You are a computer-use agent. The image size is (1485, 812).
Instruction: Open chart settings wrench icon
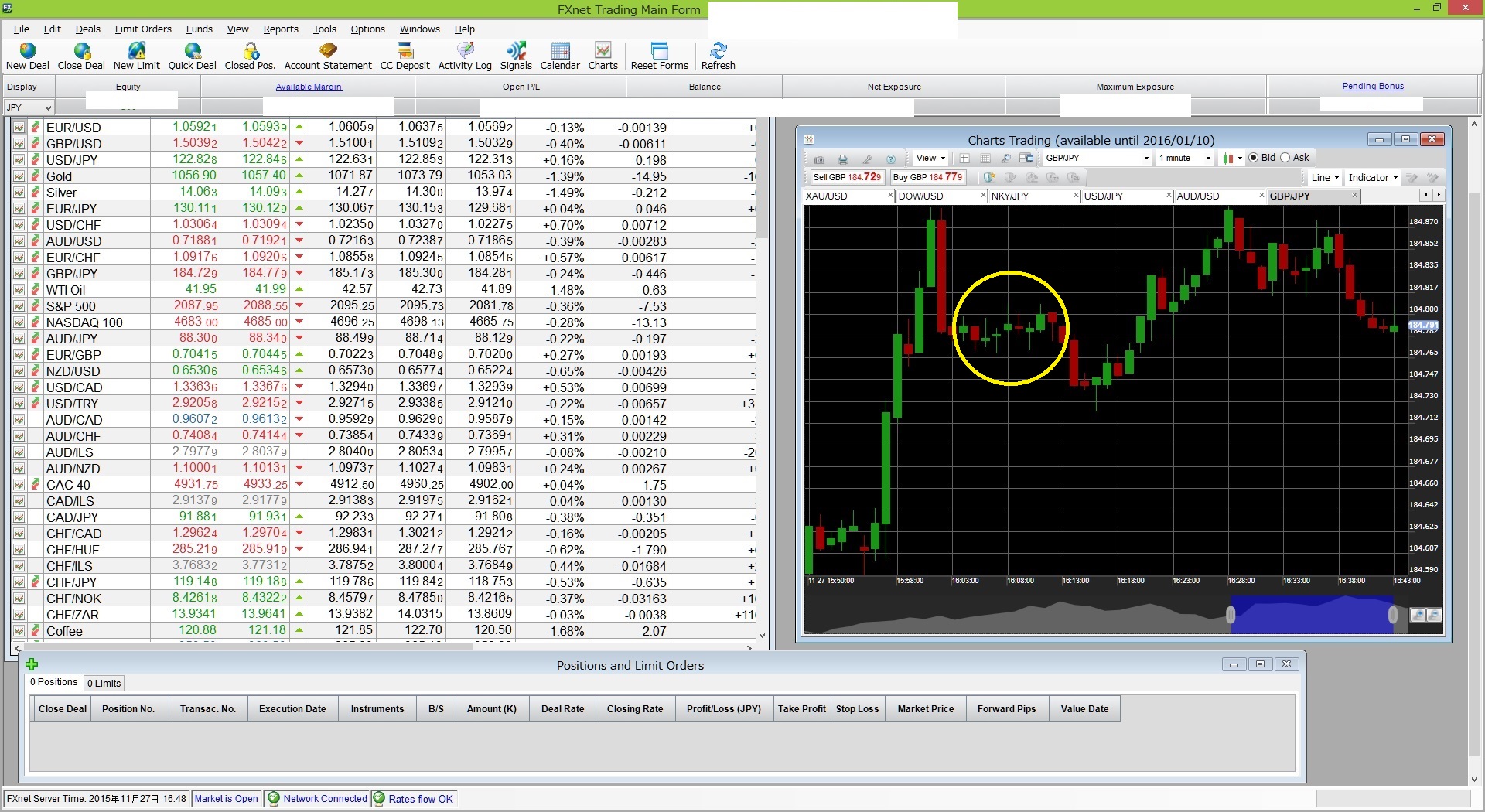pos(867,159)
